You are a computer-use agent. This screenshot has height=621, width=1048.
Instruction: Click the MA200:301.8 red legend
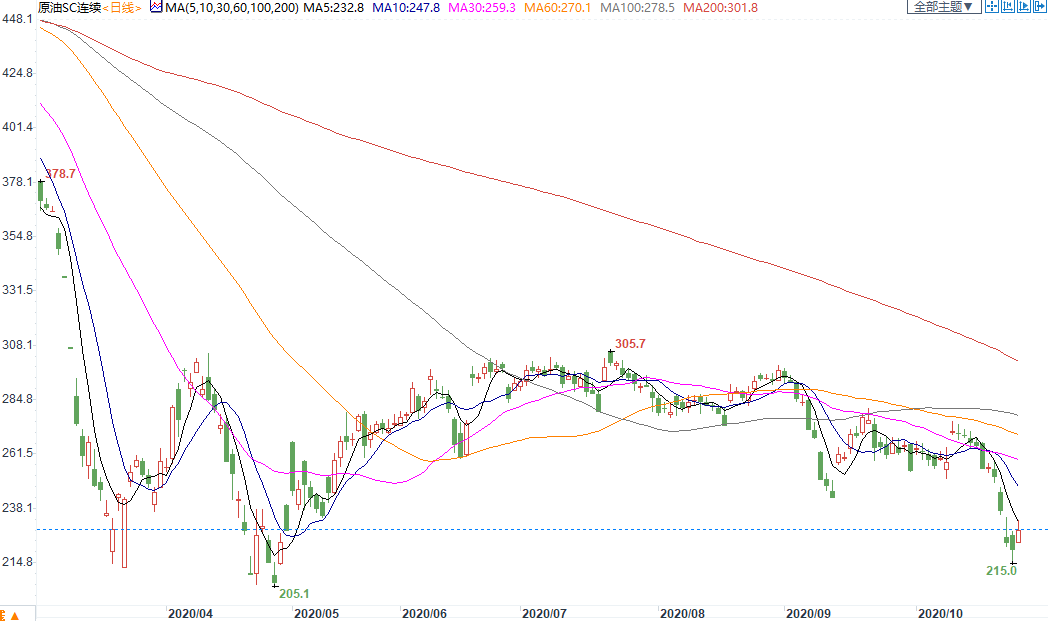[720, 8]
